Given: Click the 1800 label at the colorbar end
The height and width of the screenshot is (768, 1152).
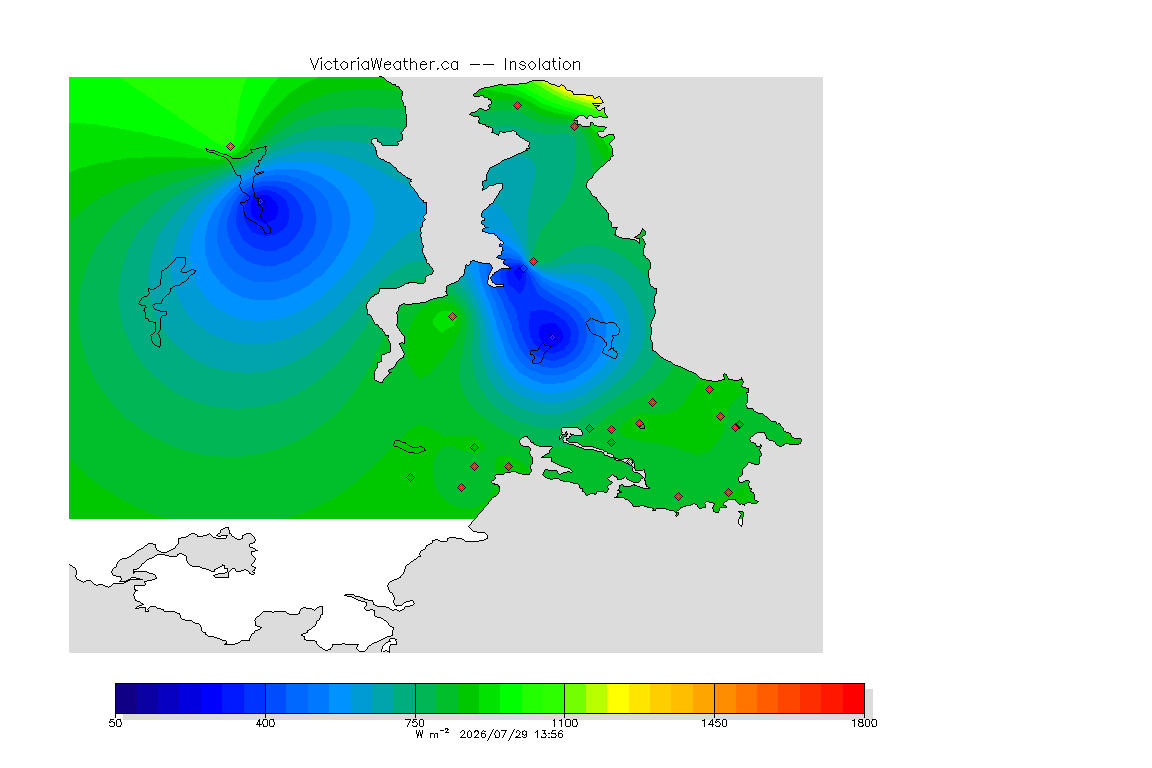Looking at the screenshot, I should (x=864, y=723).
